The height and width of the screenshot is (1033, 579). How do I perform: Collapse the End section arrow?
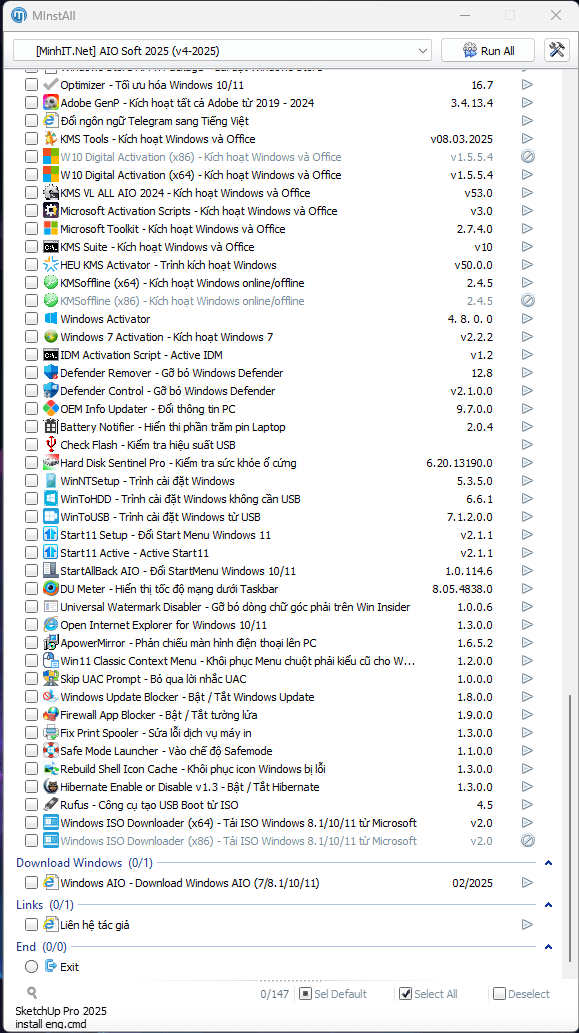549,947
